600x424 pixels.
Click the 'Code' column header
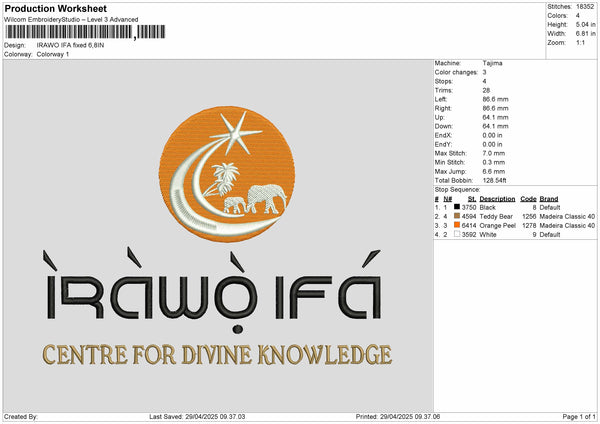tap(528, 199)
